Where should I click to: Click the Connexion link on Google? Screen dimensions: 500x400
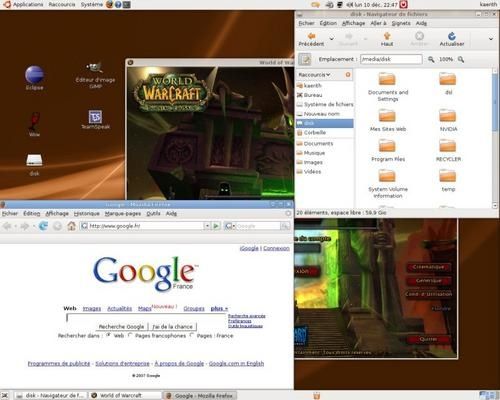[x=276, y=248]
